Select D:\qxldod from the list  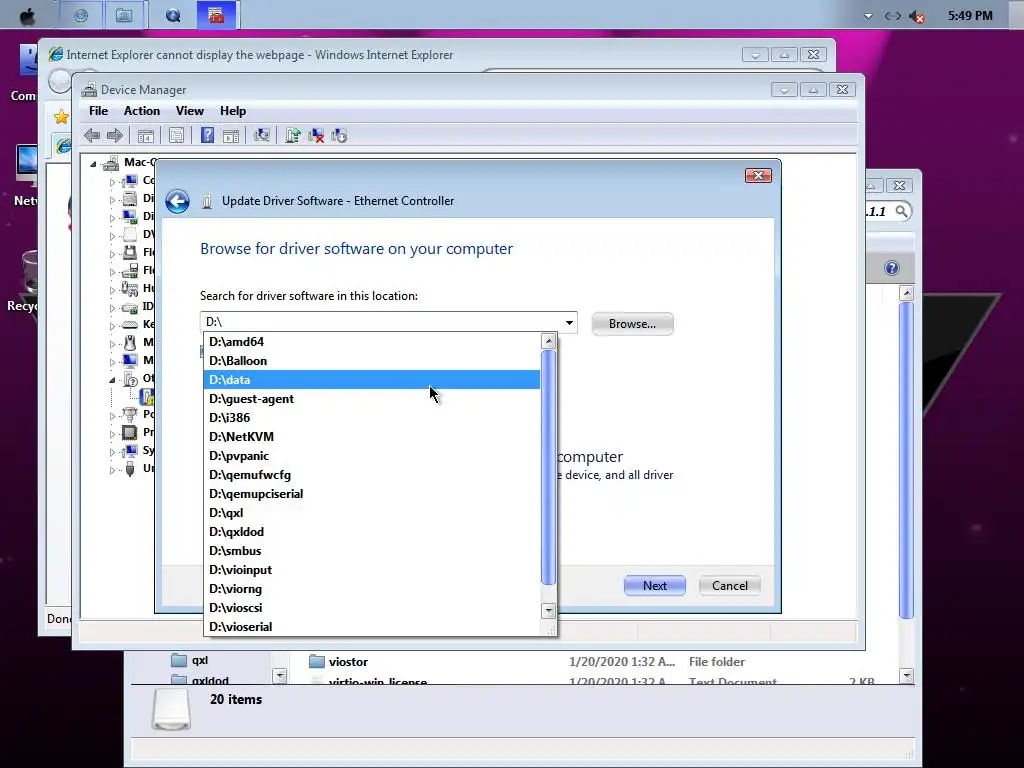pyautogui.click(x=372, y=532)
